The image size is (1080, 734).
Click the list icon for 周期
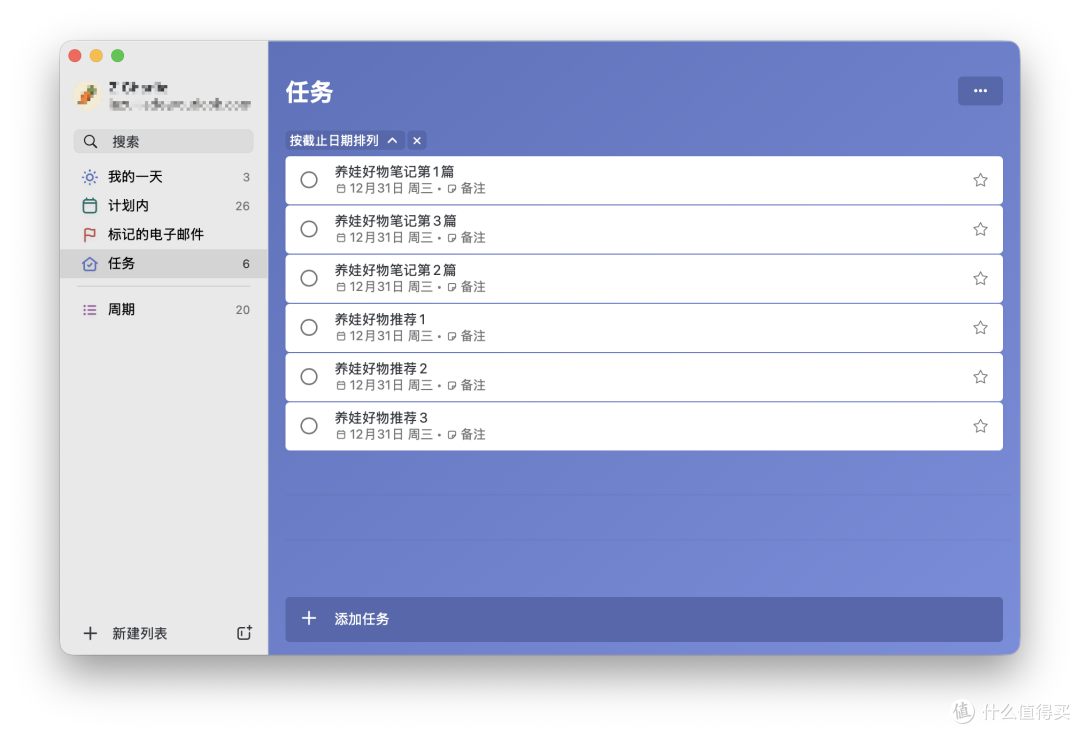pyautogui.click(x=90, y=310)
